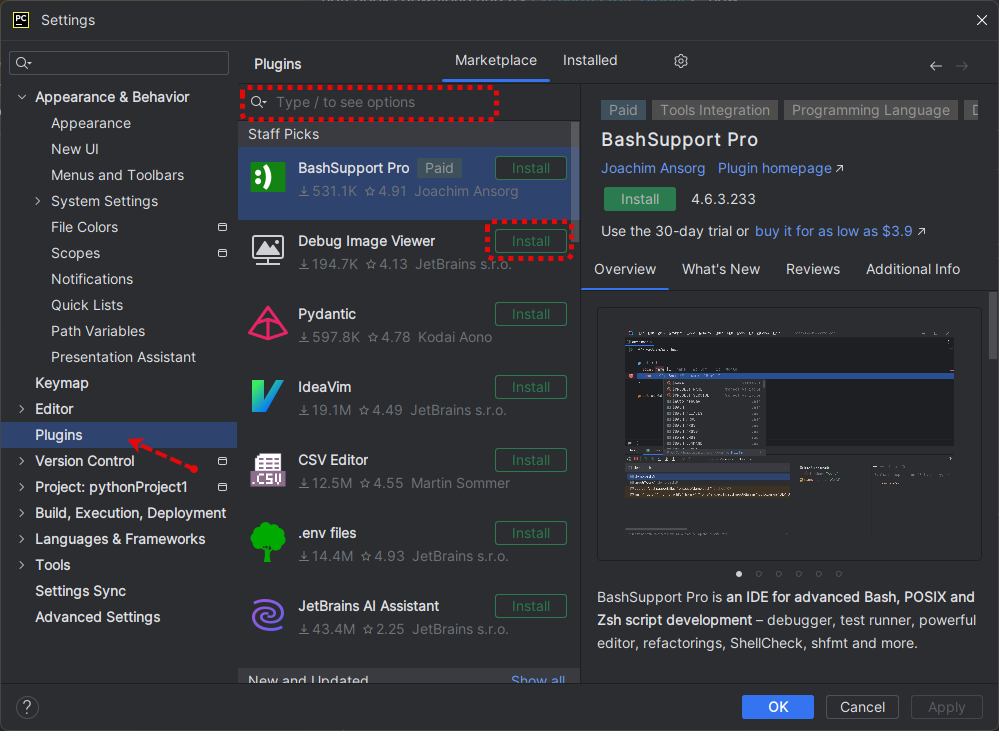Install the IdeaVim plugin
Viewport: 999px width, 731px height.
coord(531,387)
